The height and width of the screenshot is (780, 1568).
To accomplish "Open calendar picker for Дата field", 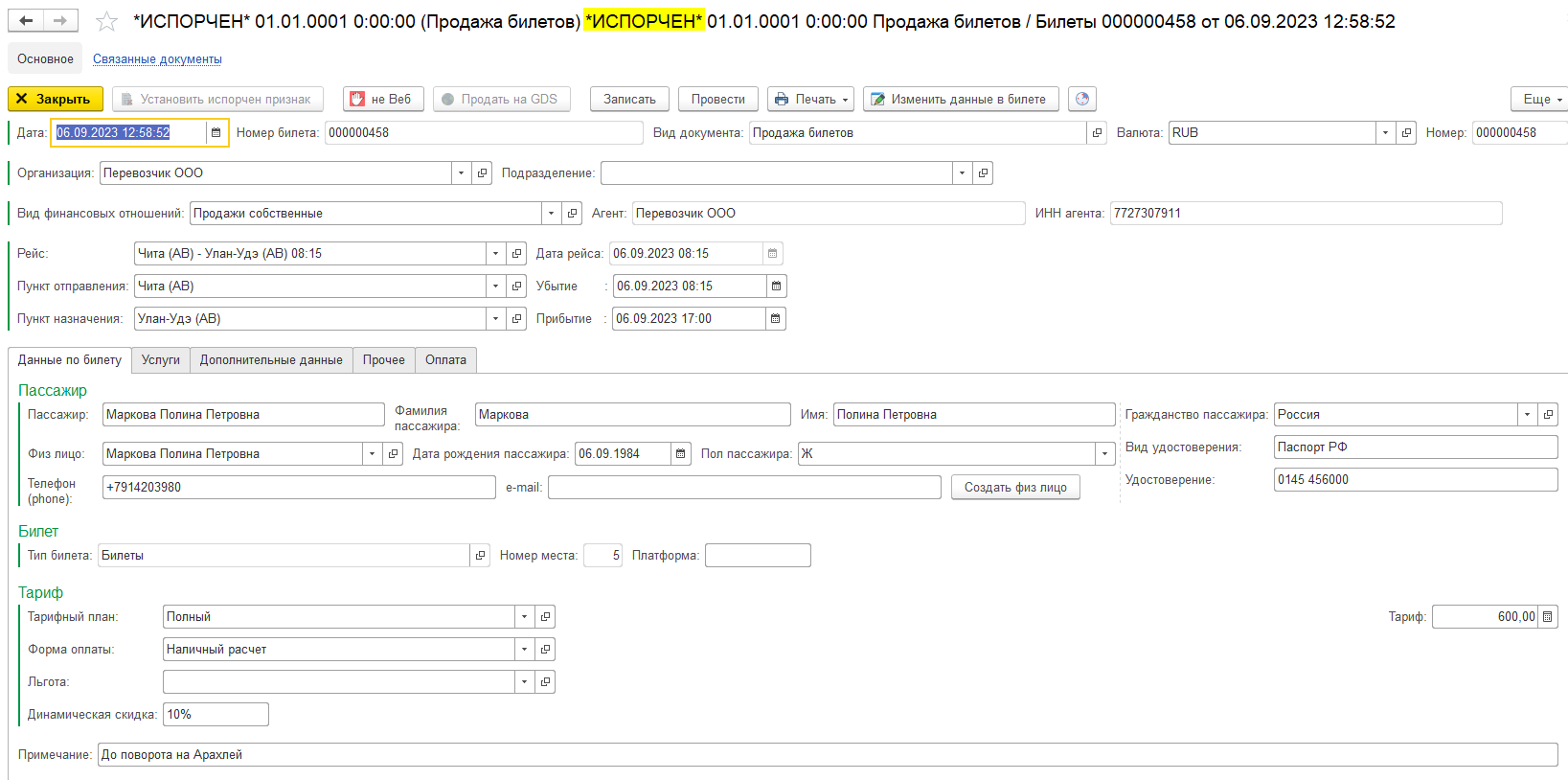I will pos(216,133).
